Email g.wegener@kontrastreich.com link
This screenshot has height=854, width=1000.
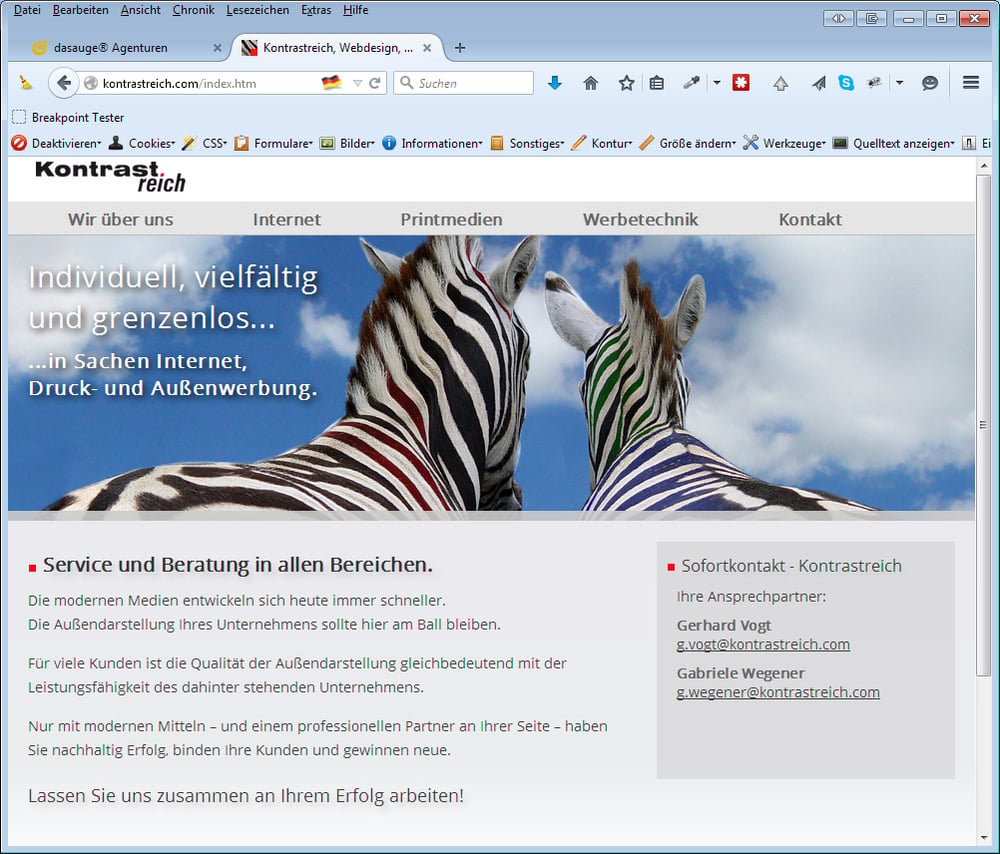click(x=778, y=692)
